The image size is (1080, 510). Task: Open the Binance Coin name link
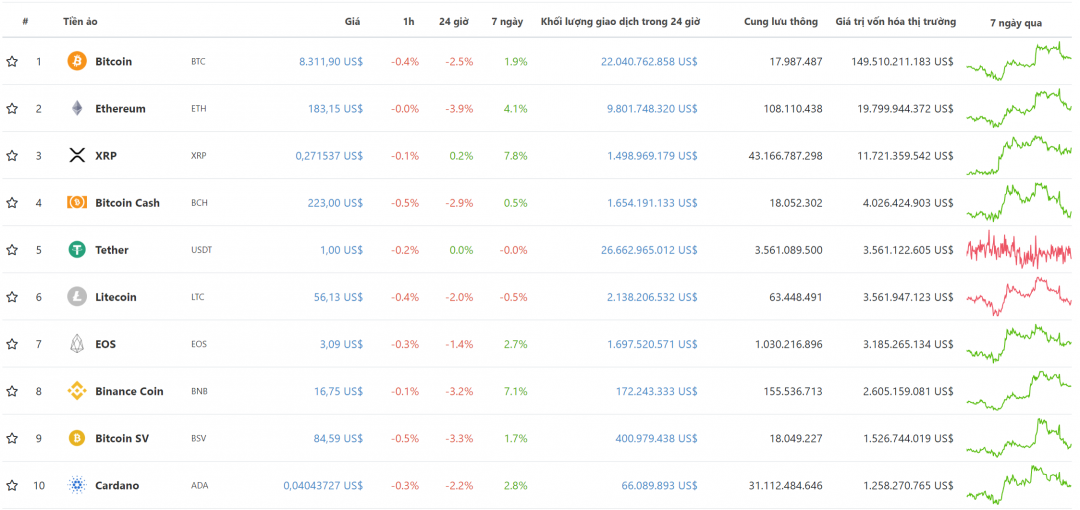[129, 391]
